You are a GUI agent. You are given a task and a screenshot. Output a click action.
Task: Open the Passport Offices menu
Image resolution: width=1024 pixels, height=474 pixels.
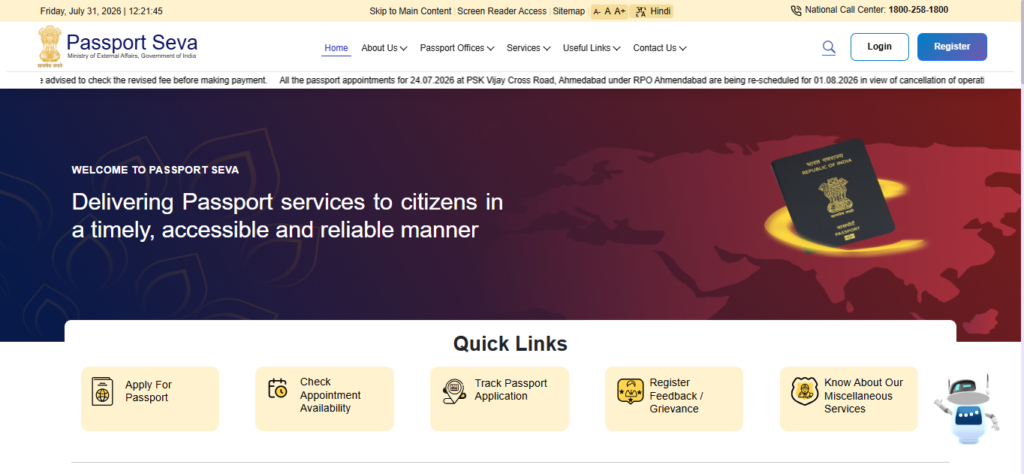452,48
